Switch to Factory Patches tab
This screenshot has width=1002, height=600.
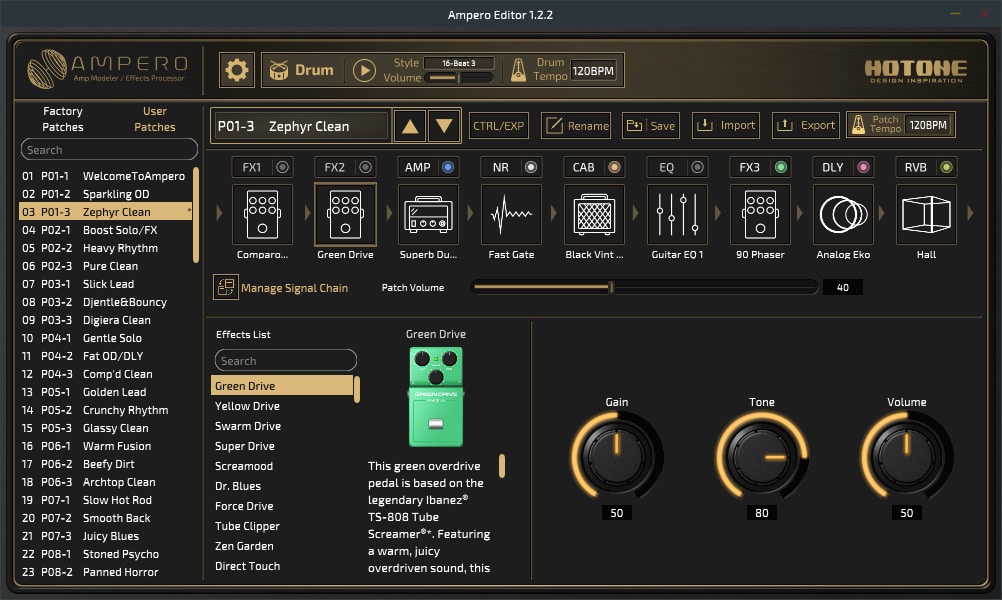(x=63, y=119)
